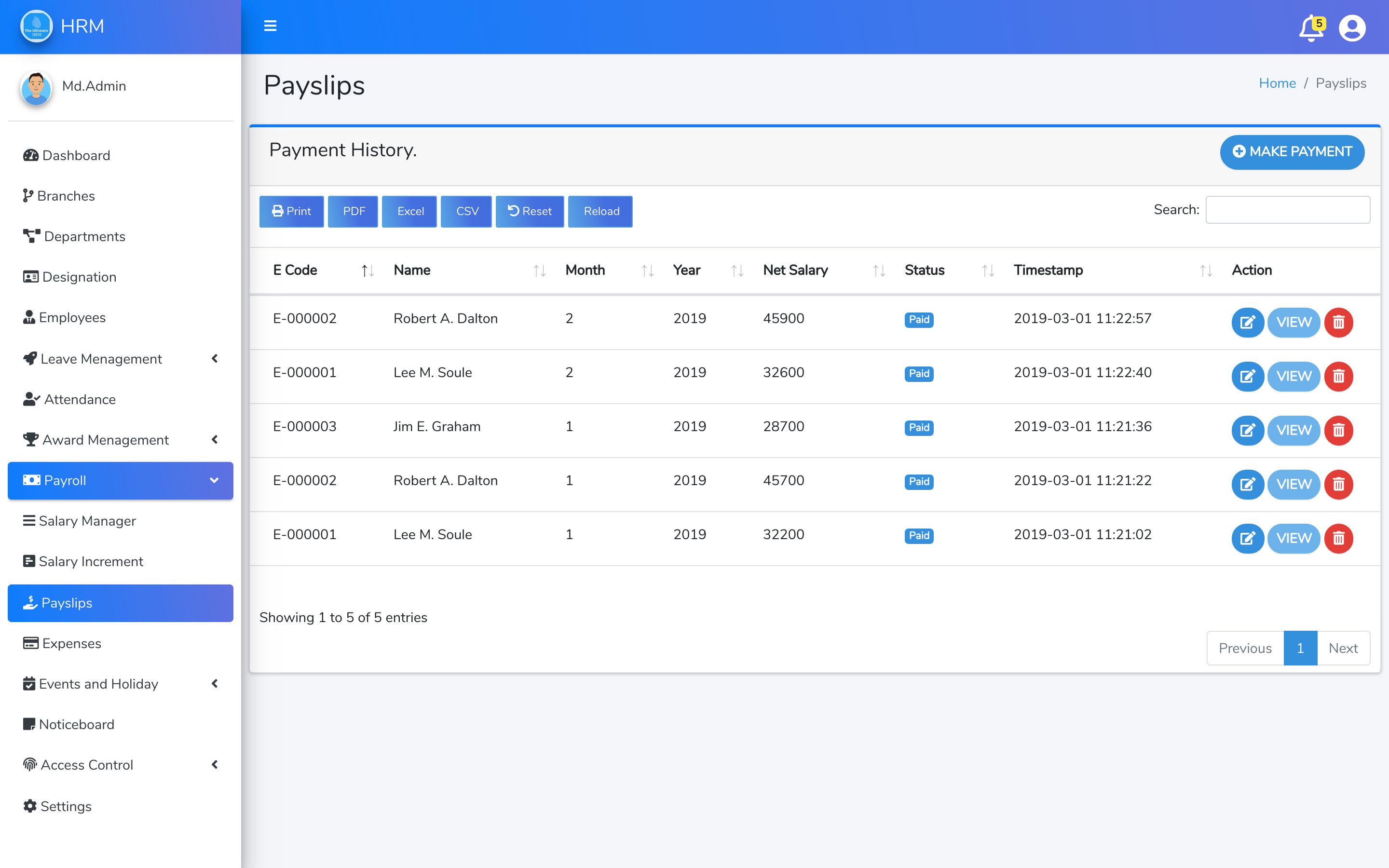Edit Robert A. Dalton's February payslip

pos(1247,322)
